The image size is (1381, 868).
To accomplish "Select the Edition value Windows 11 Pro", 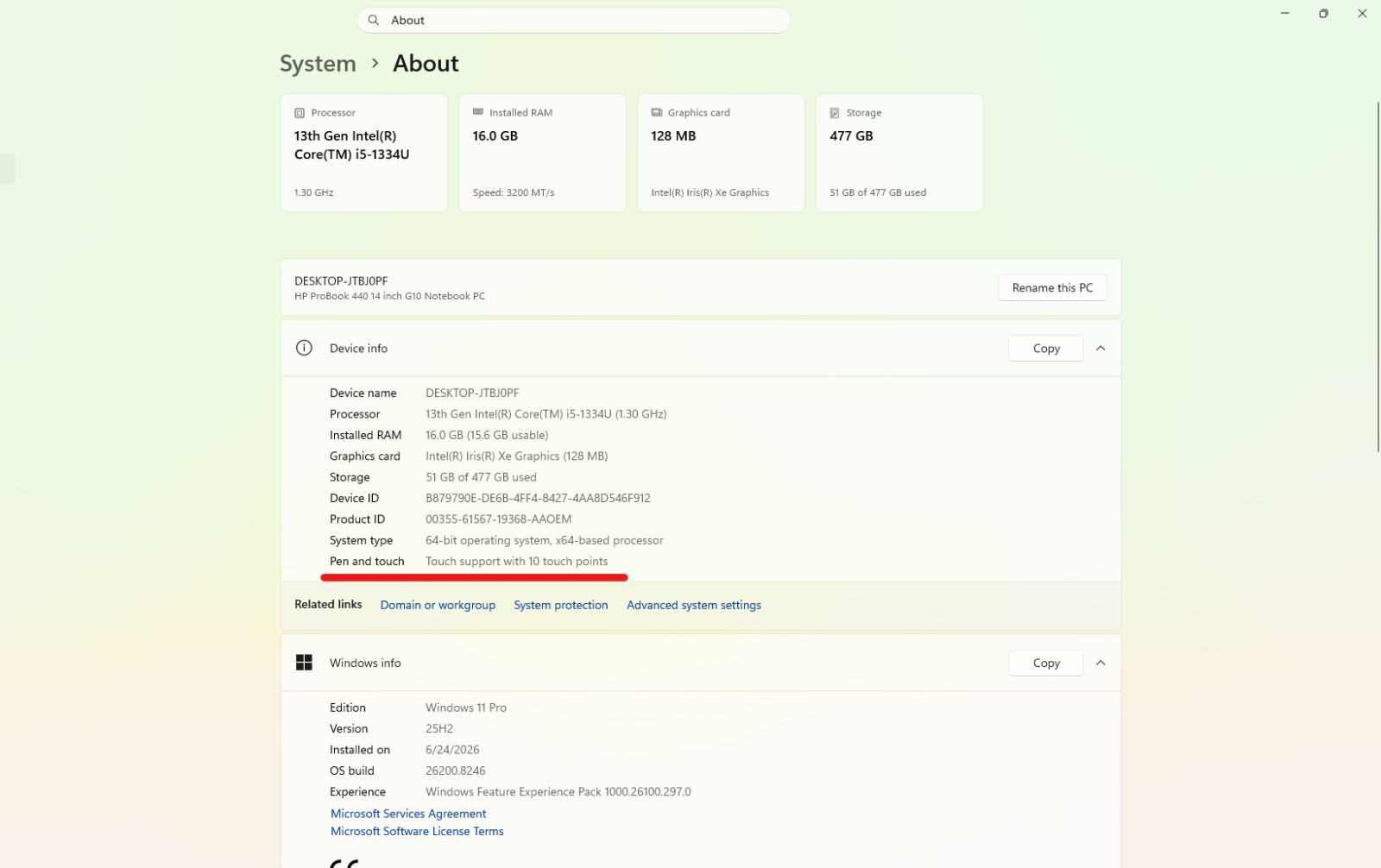I will pyautogui.click(x=466, y=708).
